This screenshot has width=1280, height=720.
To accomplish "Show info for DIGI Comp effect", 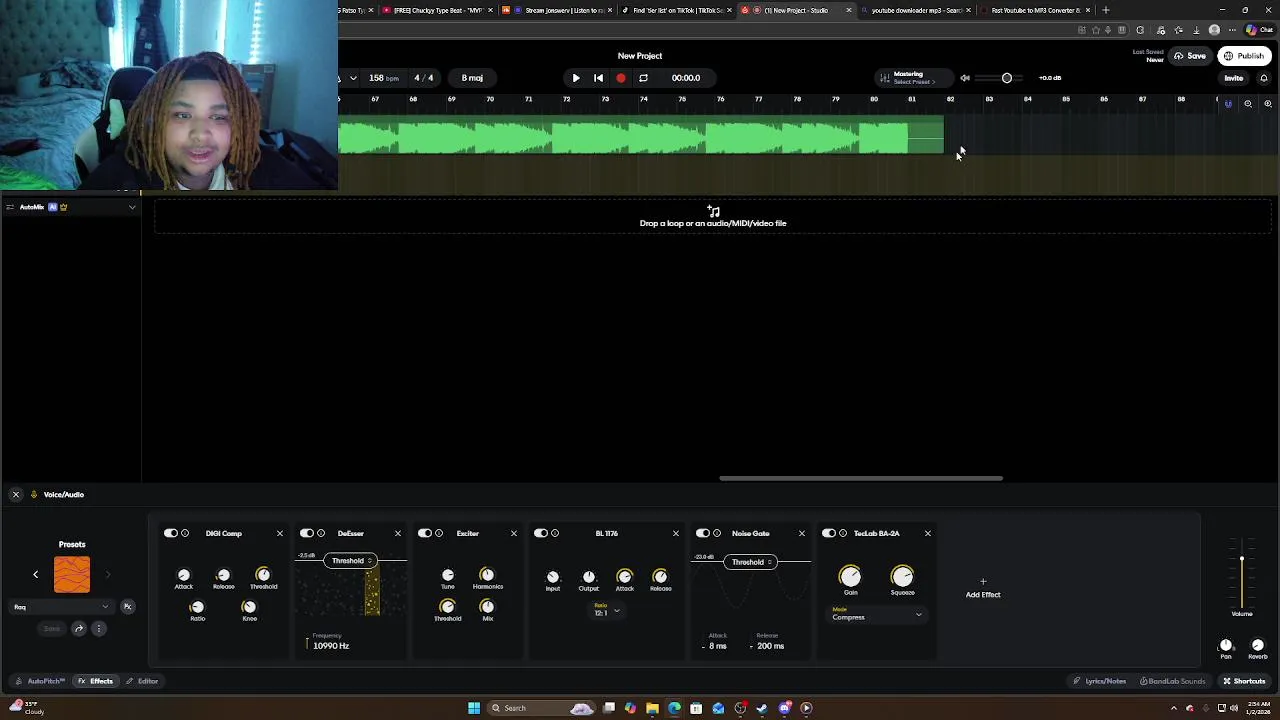I will click(x=185, y=534).
